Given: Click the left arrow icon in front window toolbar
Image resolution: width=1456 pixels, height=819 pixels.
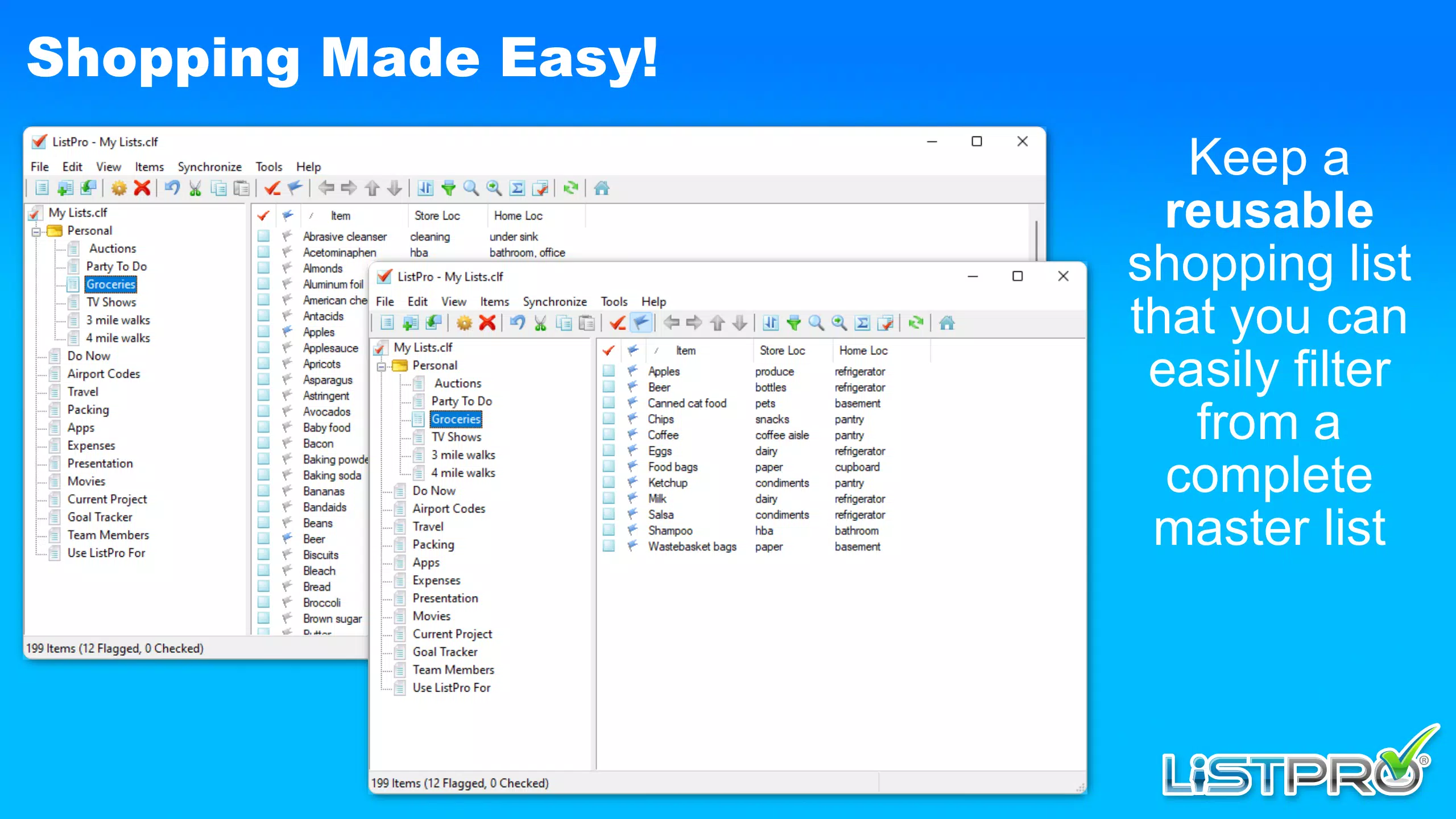Looking at the screenshot, I should (x=672, y=323).
